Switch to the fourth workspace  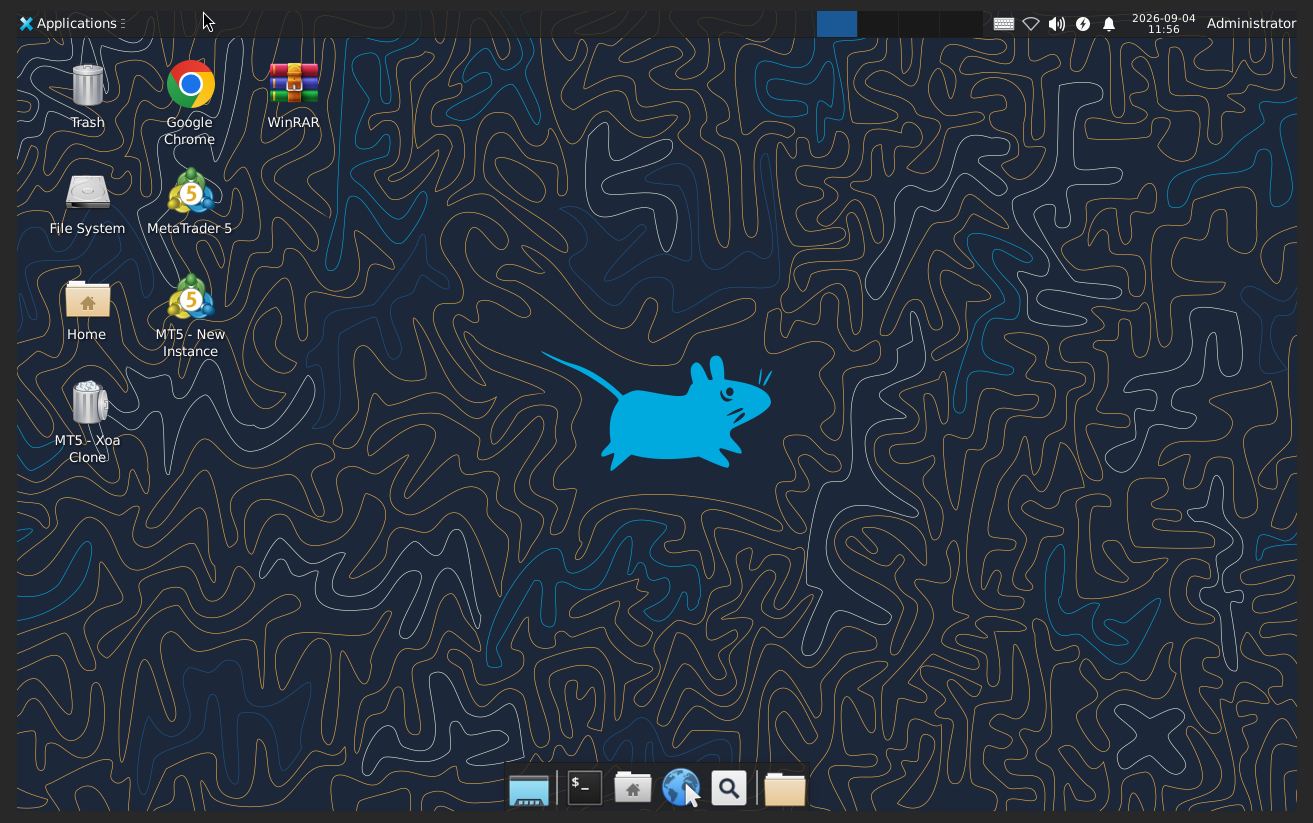961,24
